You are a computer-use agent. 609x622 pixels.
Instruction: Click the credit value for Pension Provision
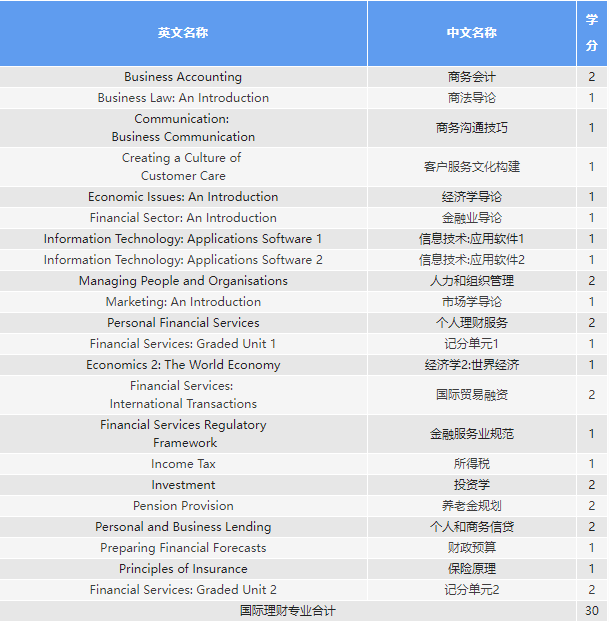(592, 506)
